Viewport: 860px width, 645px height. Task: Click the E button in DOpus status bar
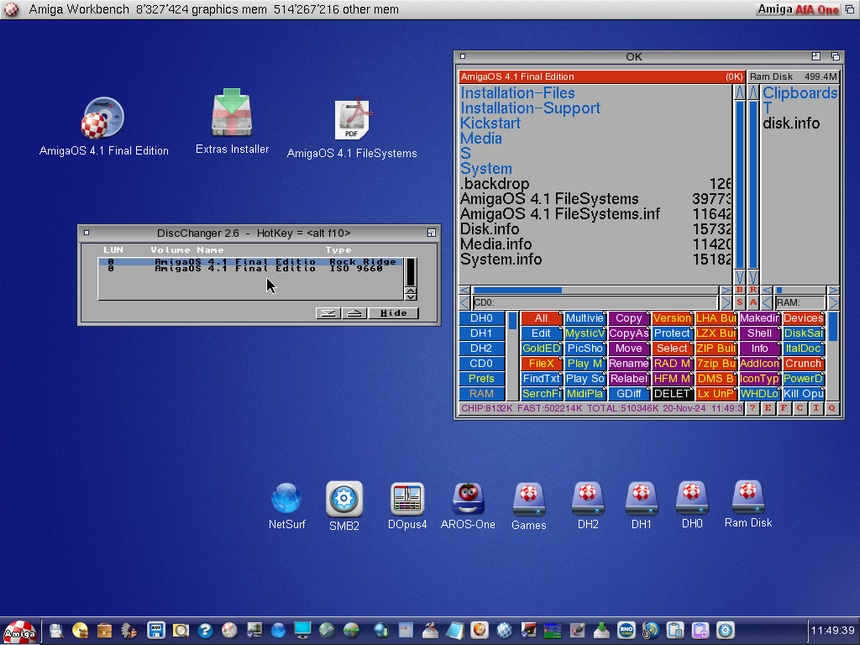(768, 408)
